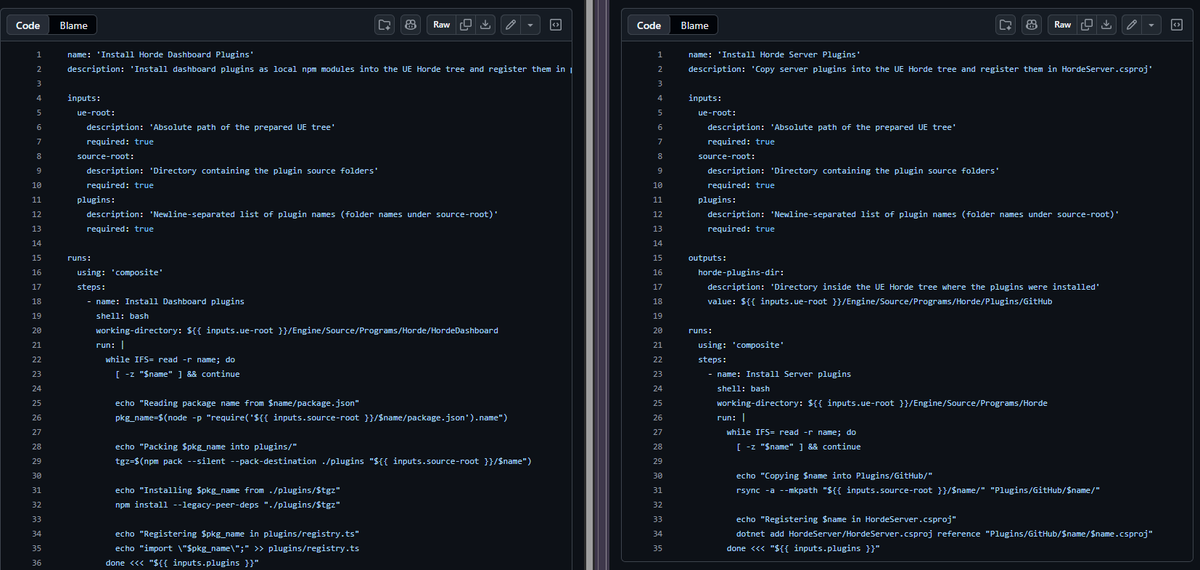Click 'echo "Packing $pkg_name into plugins/"' line
This screenshot has height=570, width=1200.
point(206,446)
